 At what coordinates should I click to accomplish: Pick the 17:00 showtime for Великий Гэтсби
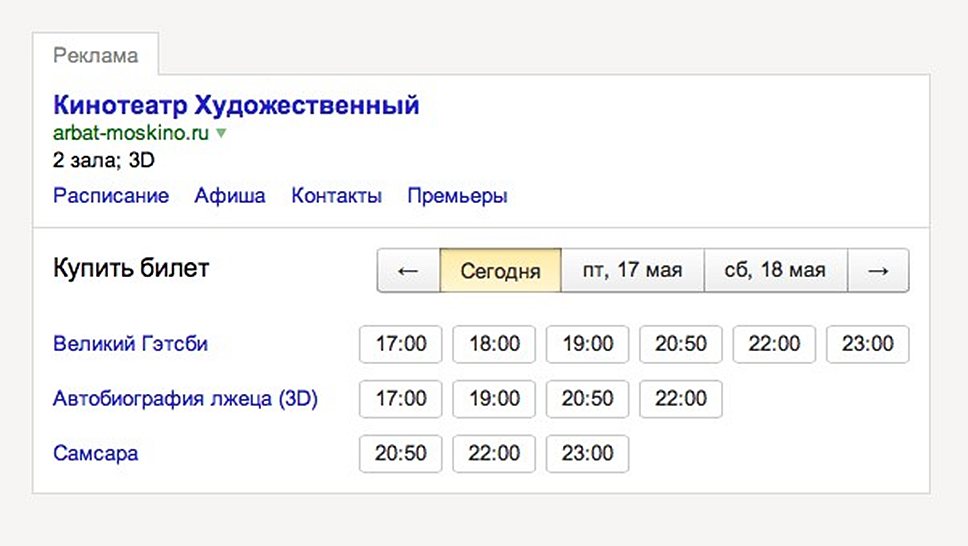[401, 344]
